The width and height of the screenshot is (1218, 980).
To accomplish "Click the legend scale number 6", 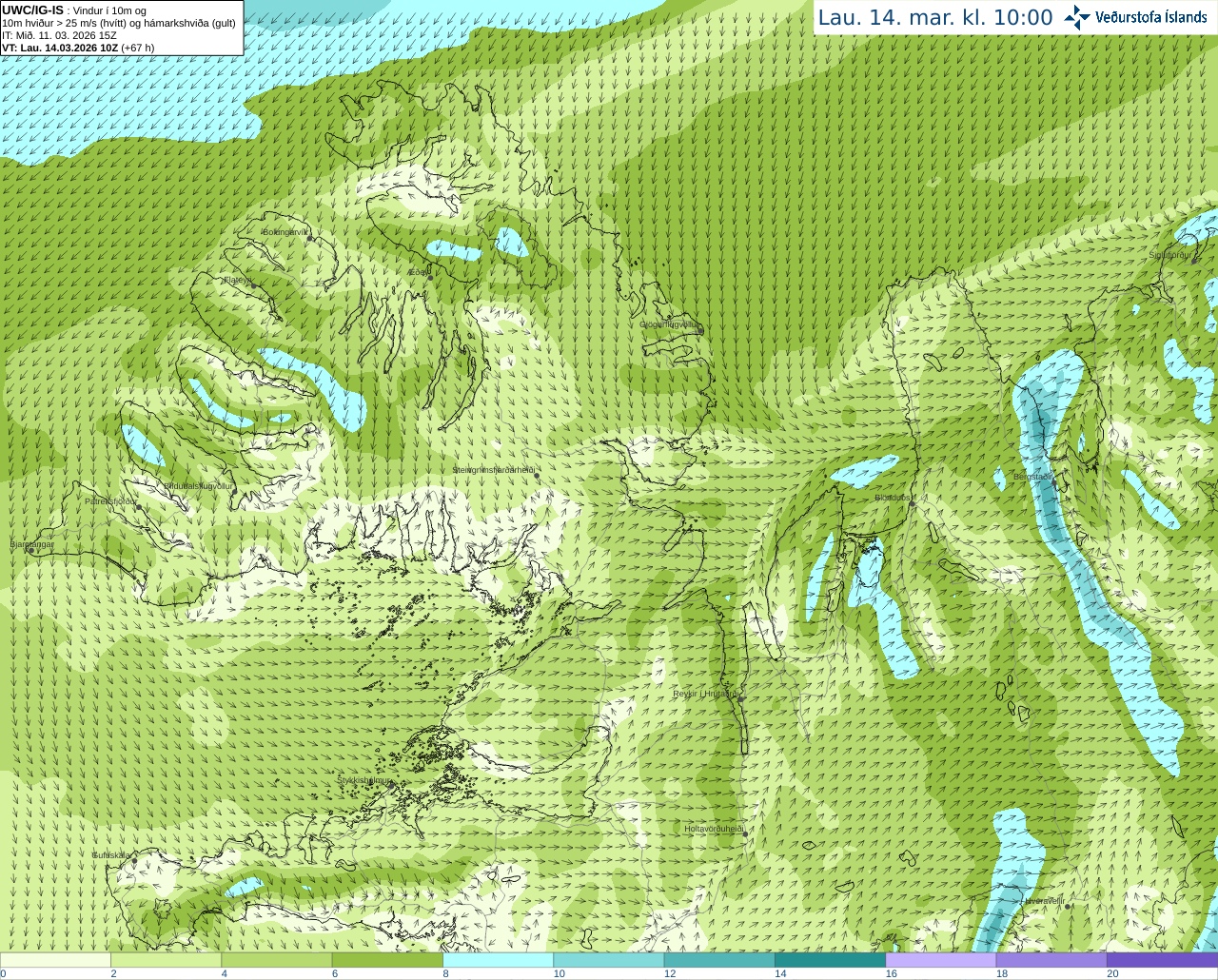I will pyautogui.click(x=335, y=973).
